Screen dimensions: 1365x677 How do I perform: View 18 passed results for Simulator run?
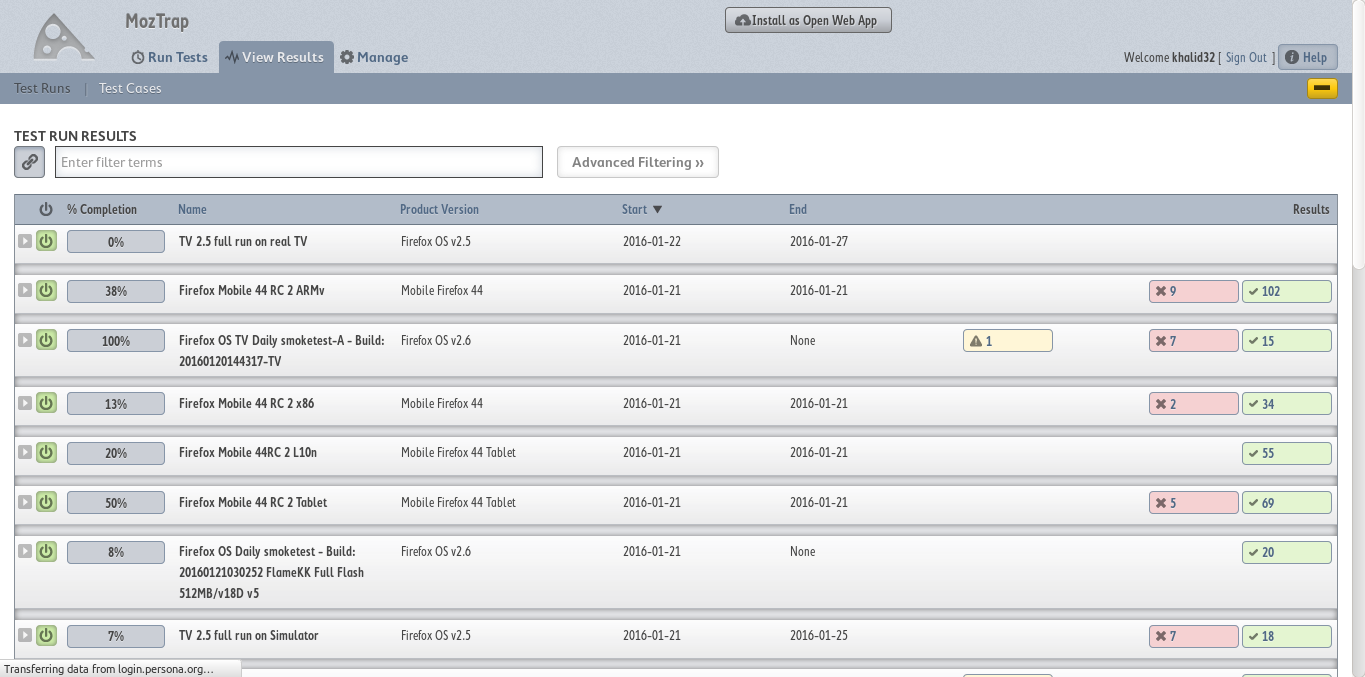pyautogui.click(x=1287, y=636)
